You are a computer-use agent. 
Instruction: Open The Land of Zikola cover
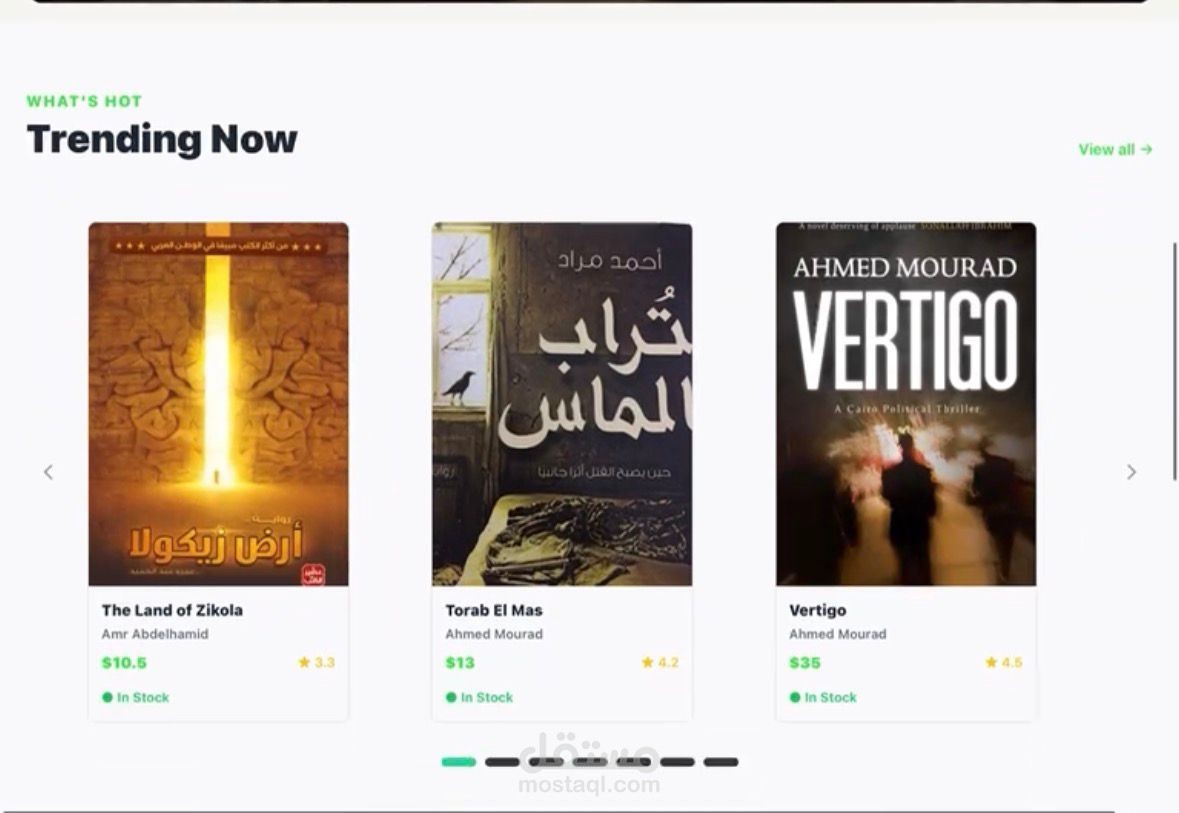(x=218, y=404)
